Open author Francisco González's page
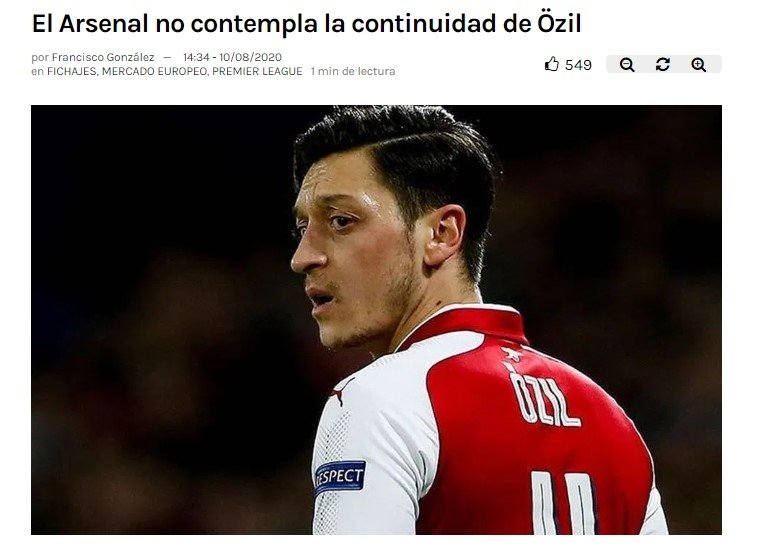 point(103,57)
